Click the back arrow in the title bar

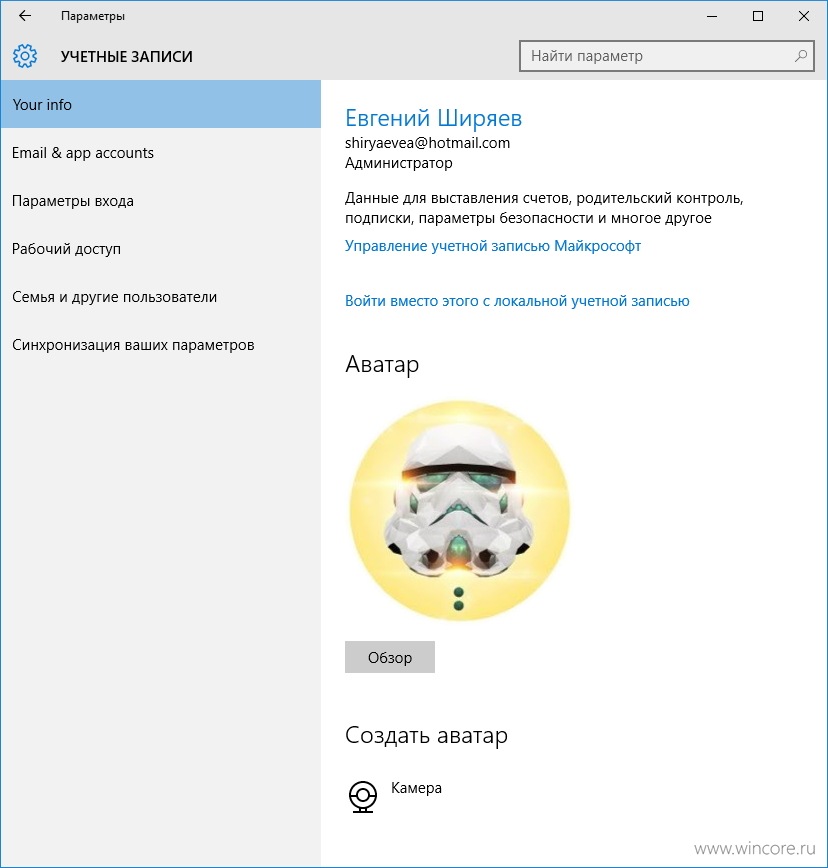(25, 16)
